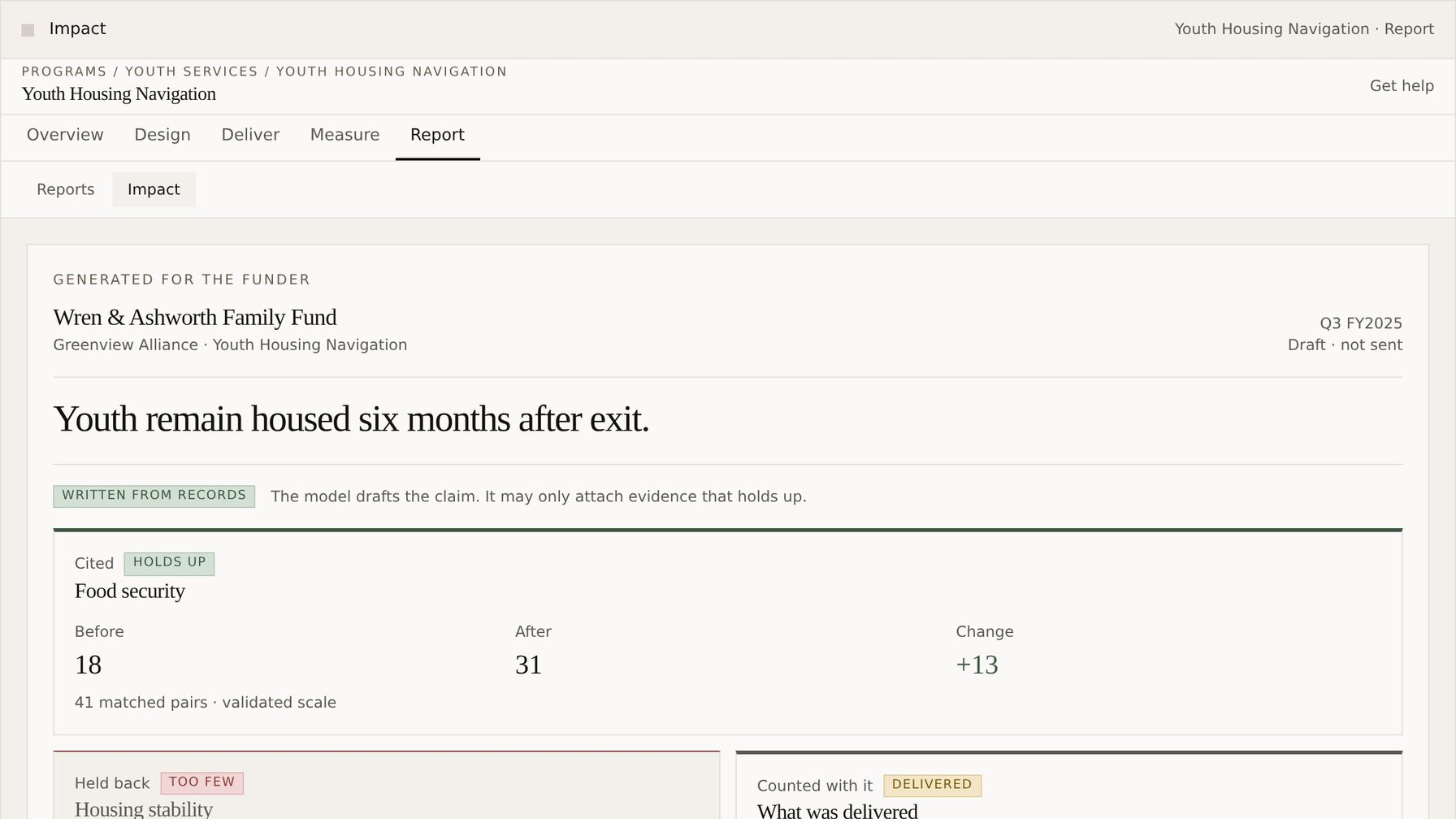Click the Change value +13
Viewport: 1456px width, 819px height.
coord(977,665)
